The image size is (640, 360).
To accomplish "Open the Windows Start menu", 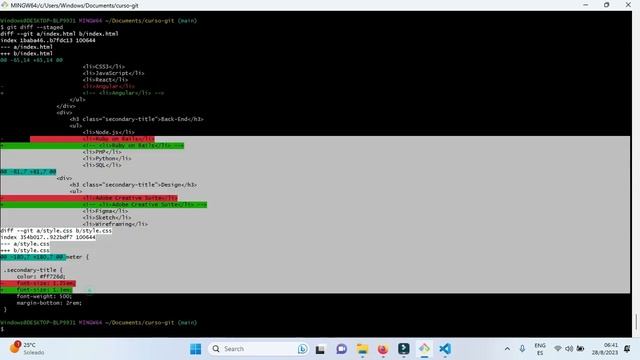I will [196, 349].
